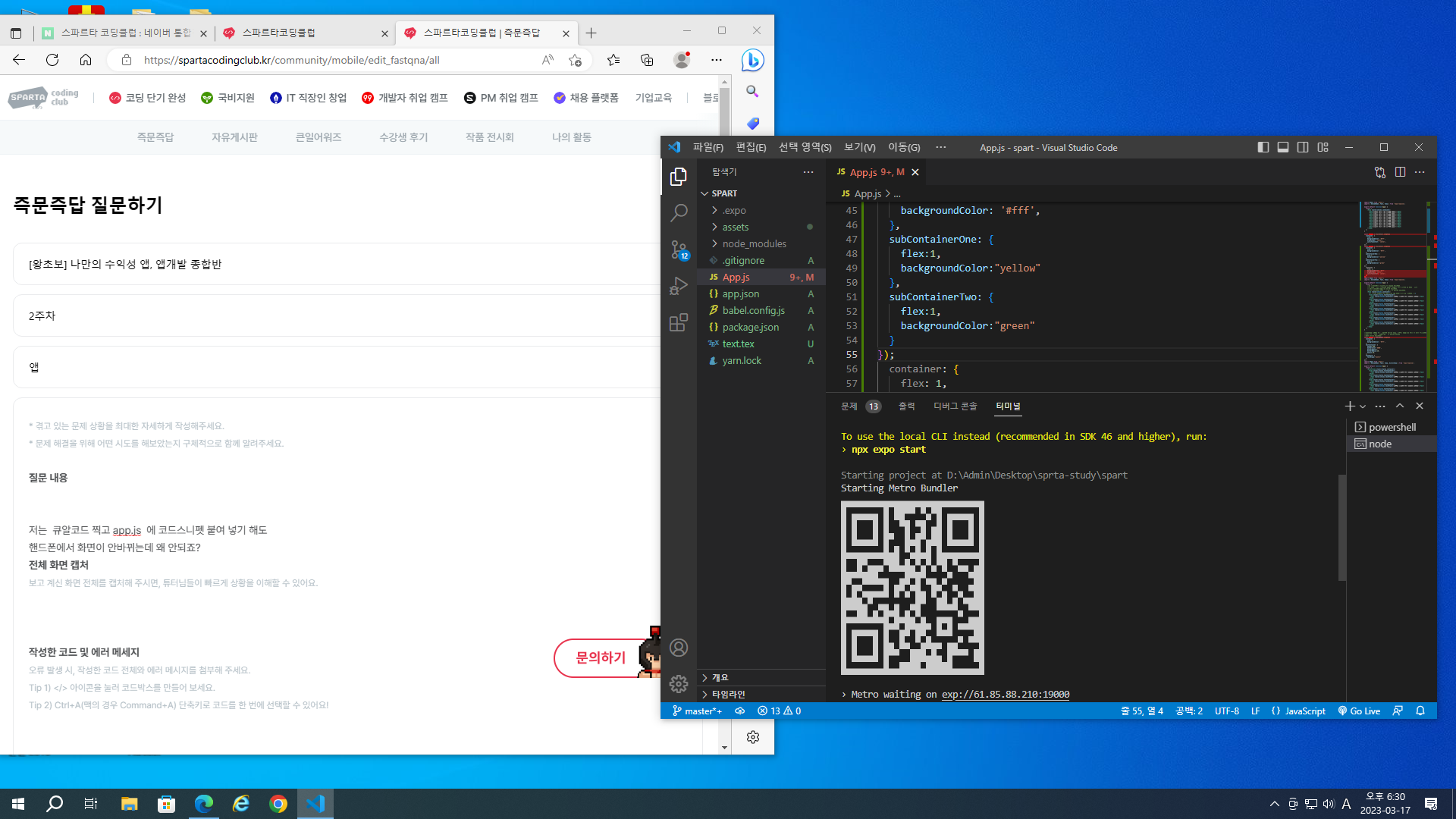Open the VS Code Explorer view
The height and width of the screenshot is (819, 1456).
(679, 177)
